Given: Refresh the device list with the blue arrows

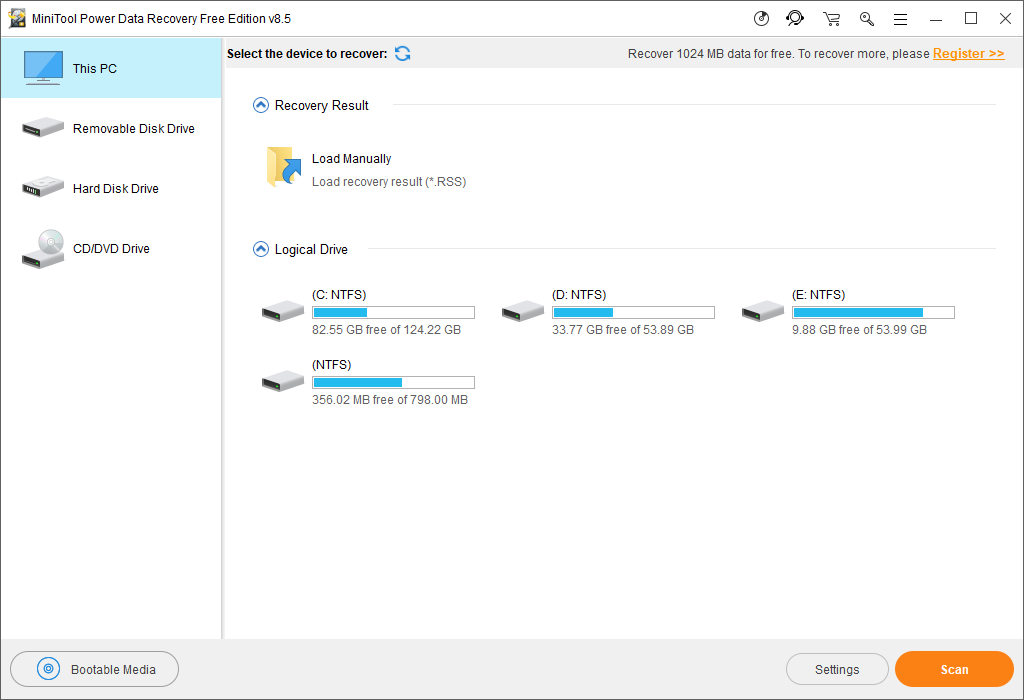Looking at the screenshot, I should pos(402,54).
